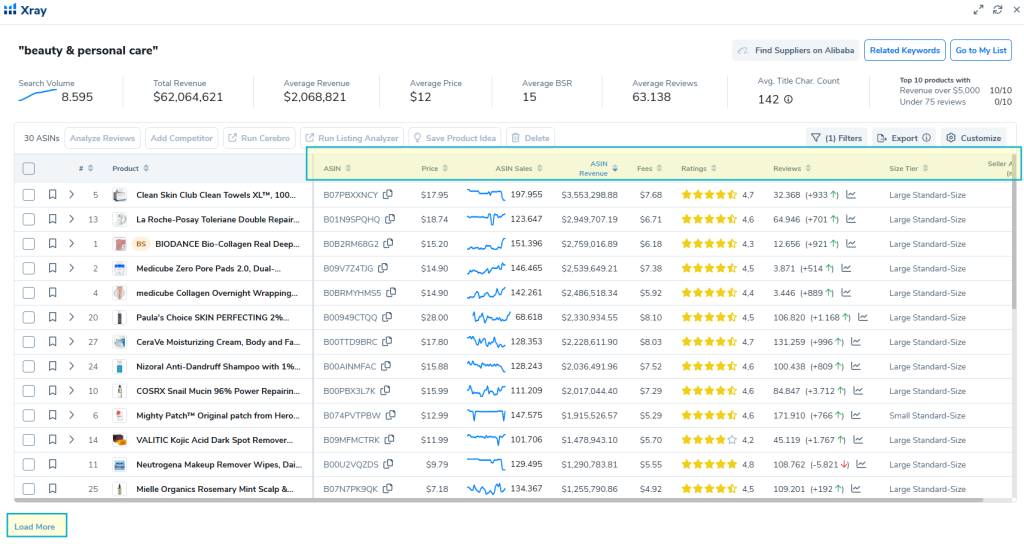Copy the ASIN B07PBXXNCY
This screenshot has height=544, width=1024.
[x=388, y=195]
